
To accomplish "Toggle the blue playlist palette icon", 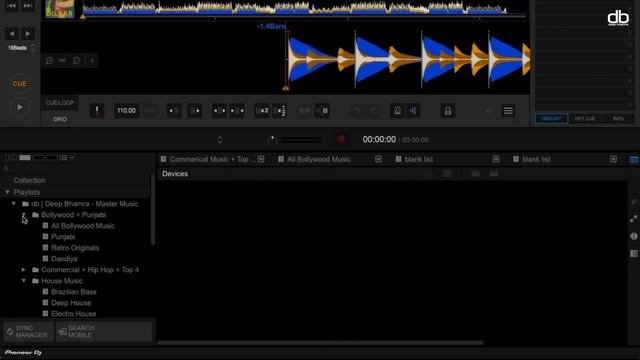I will coord(633,160).
